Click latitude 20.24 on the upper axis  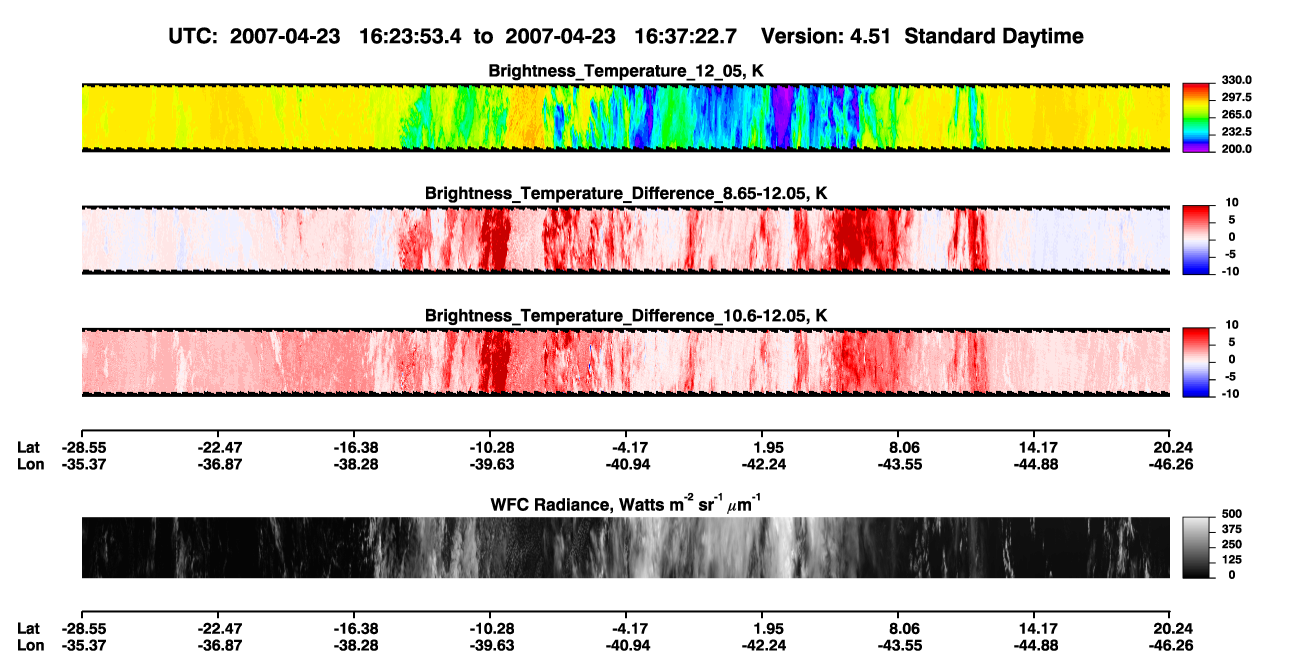[x=1170, y=447]
